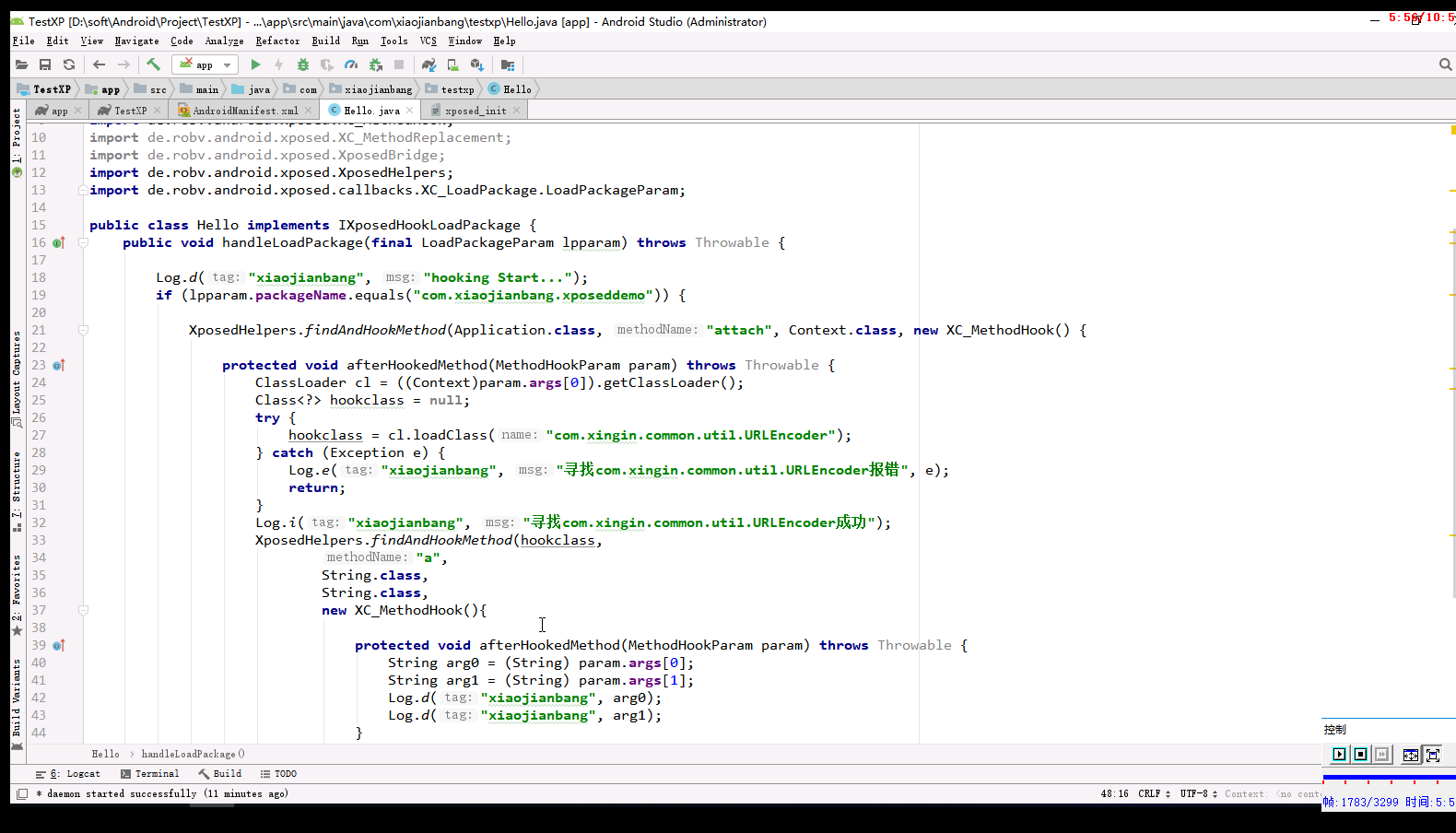Open the File menu

click(23, 41)
